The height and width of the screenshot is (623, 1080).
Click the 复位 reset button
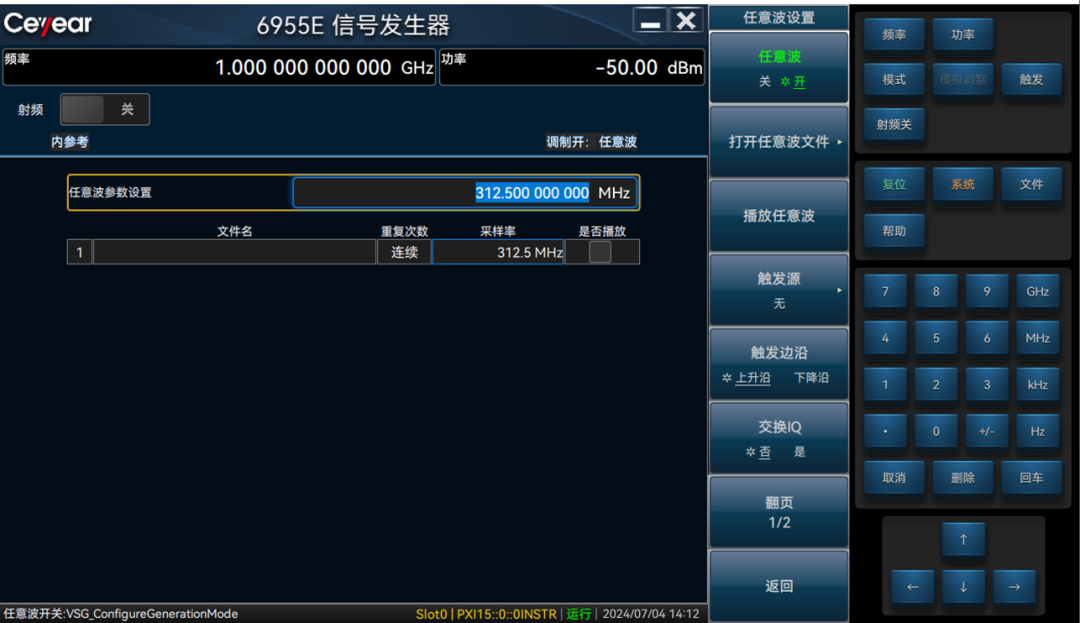pos(894,184)
